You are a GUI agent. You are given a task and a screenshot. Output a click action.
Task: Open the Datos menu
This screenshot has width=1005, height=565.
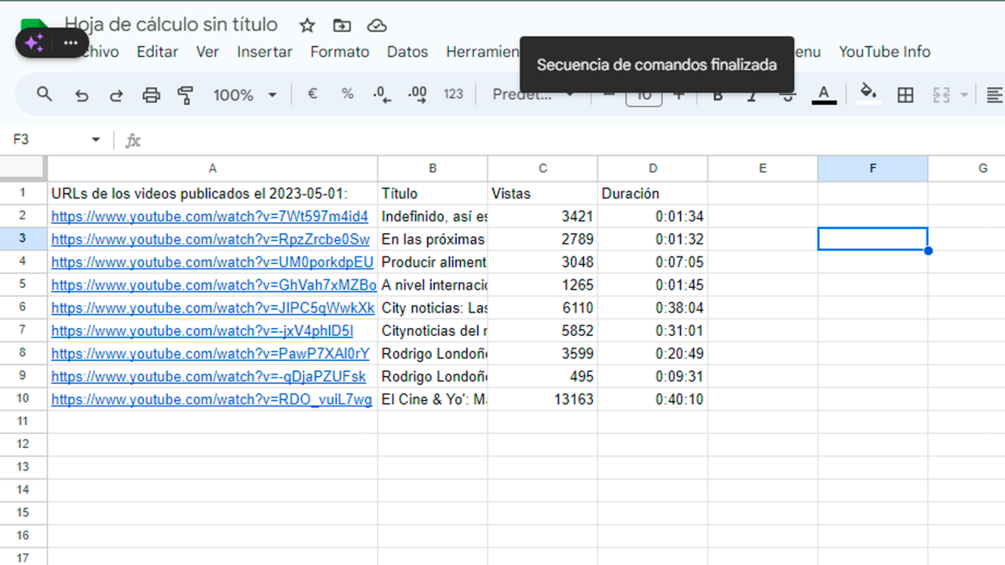click(x=407, y=52)
